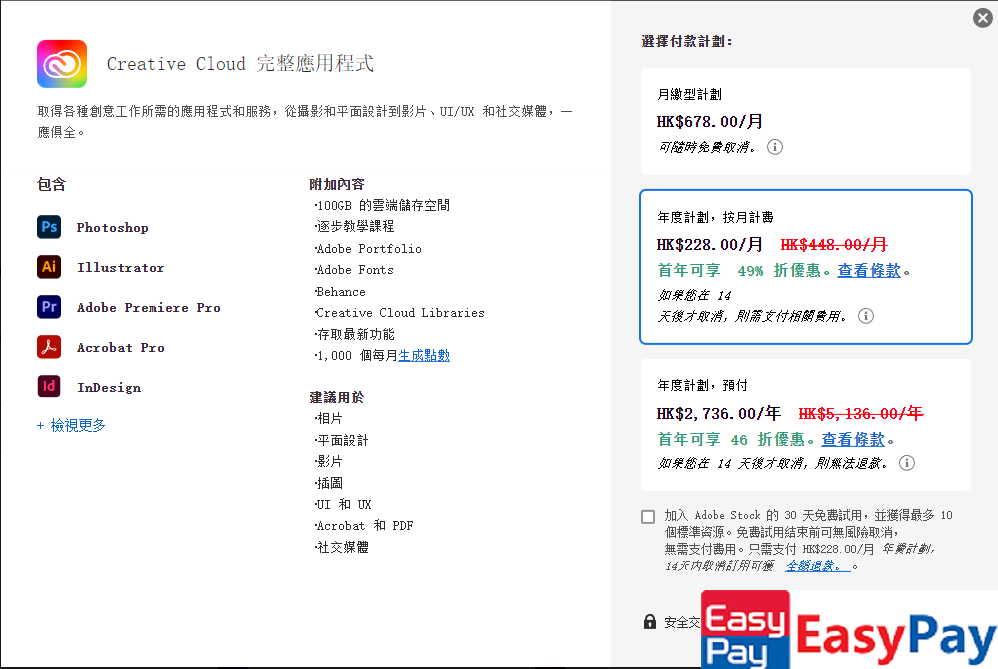Screen dimensions: 998x669
Task: Click the 社交媒體 recommended use item
Action: 342,547
